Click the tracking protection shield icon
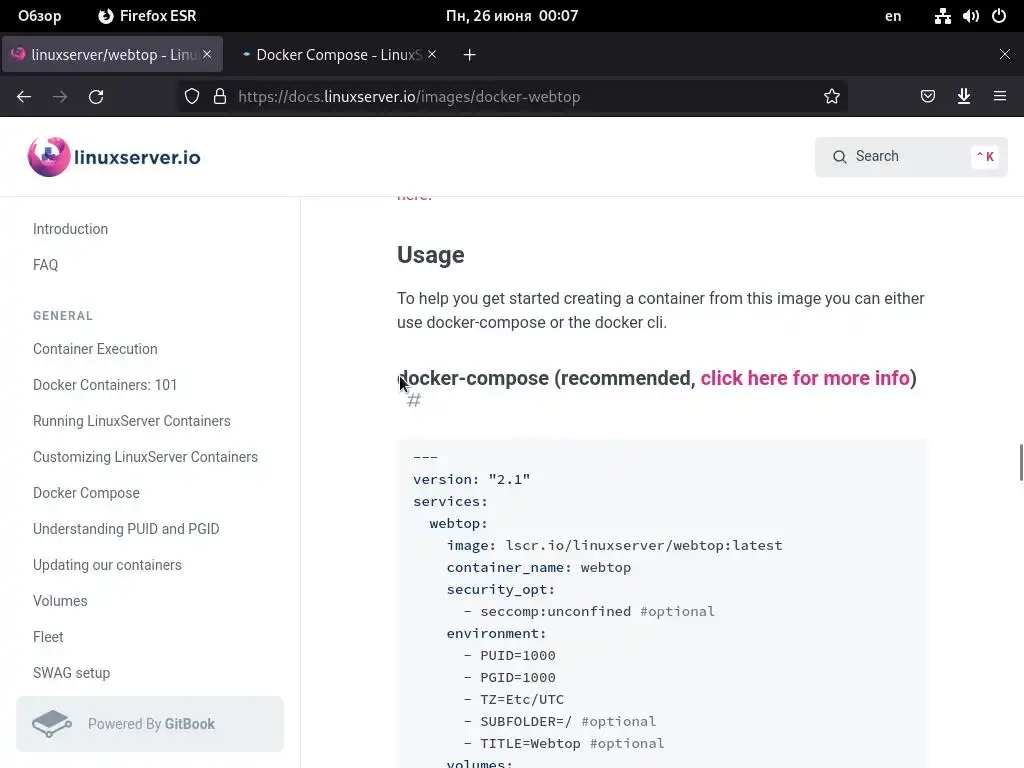1024x768 pixels. pyautogui.click(x=192, y=97)
